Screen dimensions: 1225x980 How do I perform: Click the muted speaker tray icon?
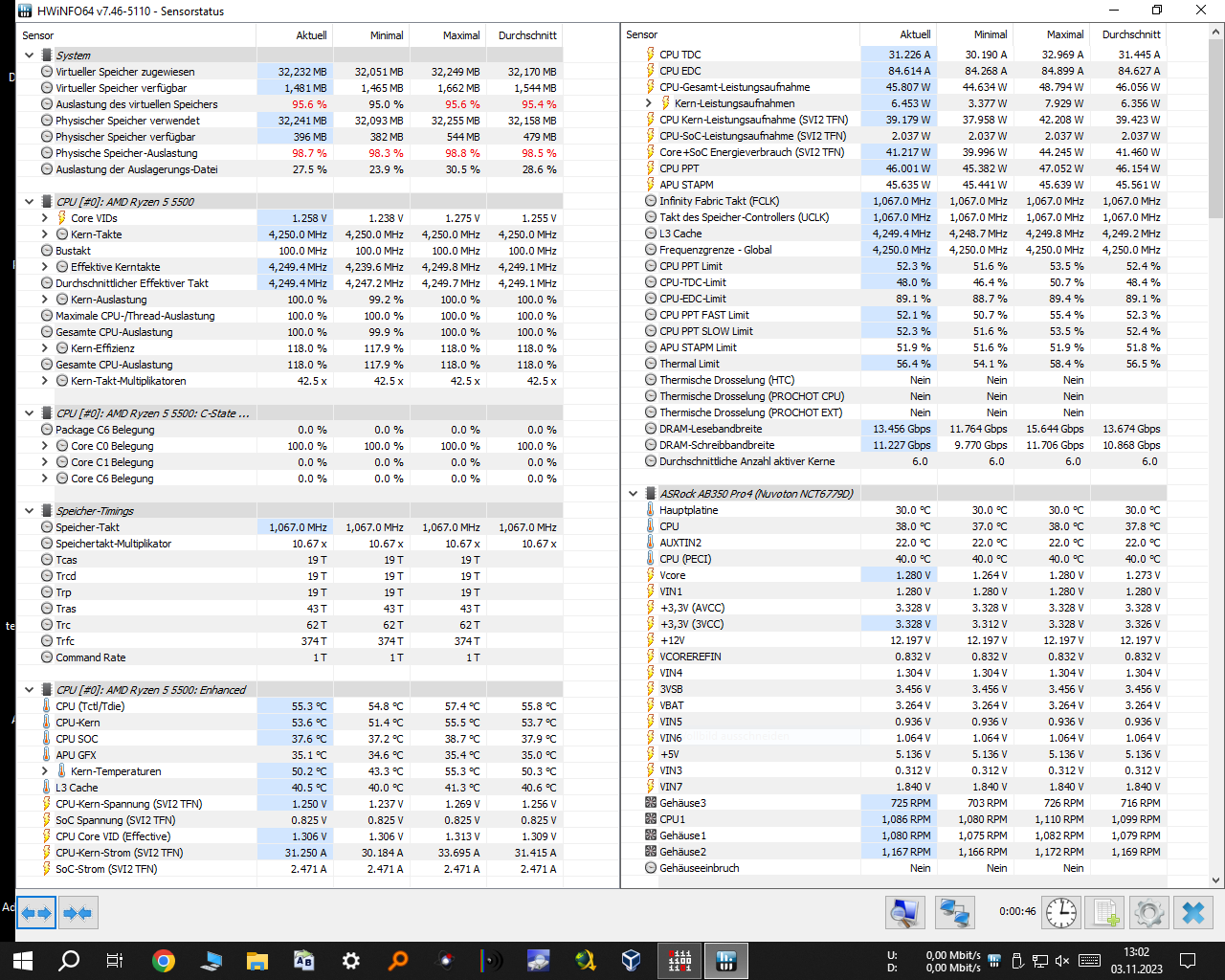(1062, 961)
